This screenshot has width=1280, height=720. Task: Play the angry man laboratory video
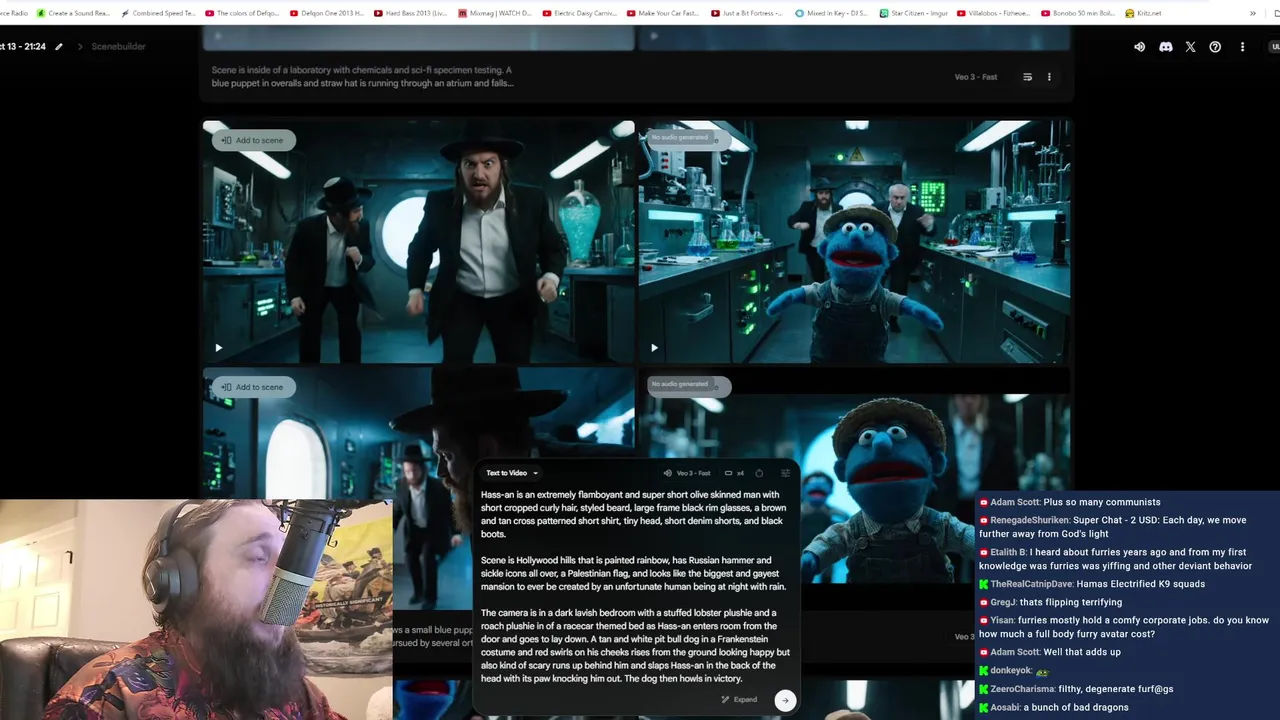click(218, 348)
